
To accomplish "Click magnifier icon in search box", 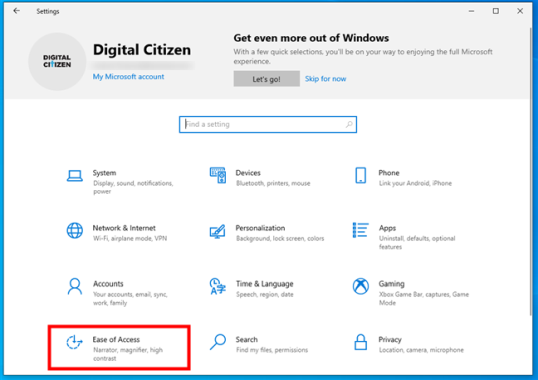I will [x=349, y=124].
